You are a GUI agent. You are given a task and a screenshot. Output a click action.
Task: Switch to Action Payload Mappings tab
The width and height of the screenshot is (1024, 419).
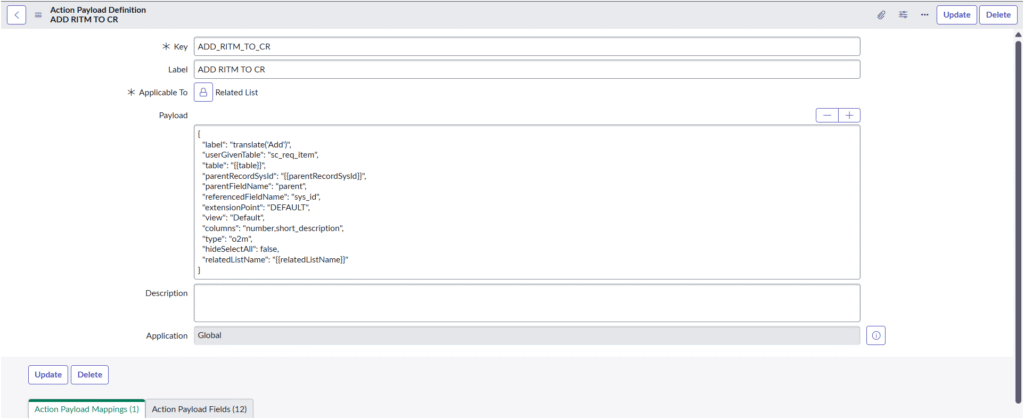pos(87,409)
